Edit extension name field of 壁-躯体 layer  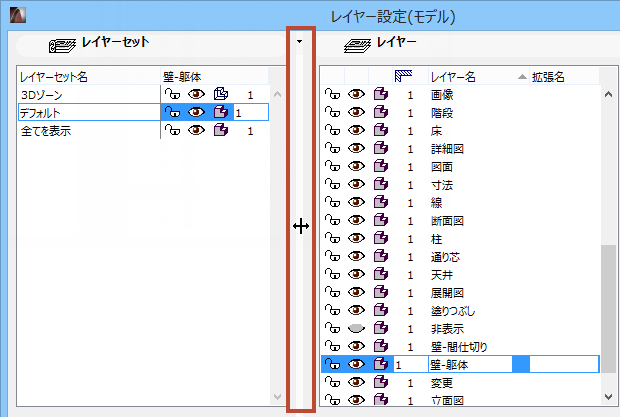click(x=564, y=364)
